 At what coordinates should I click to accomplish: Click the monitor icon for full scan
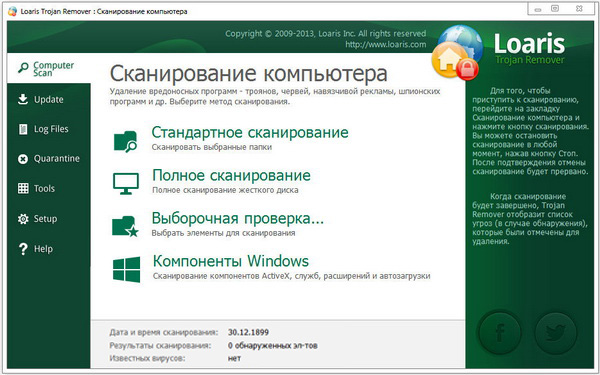pyautogui.click(x=126, y=184)
